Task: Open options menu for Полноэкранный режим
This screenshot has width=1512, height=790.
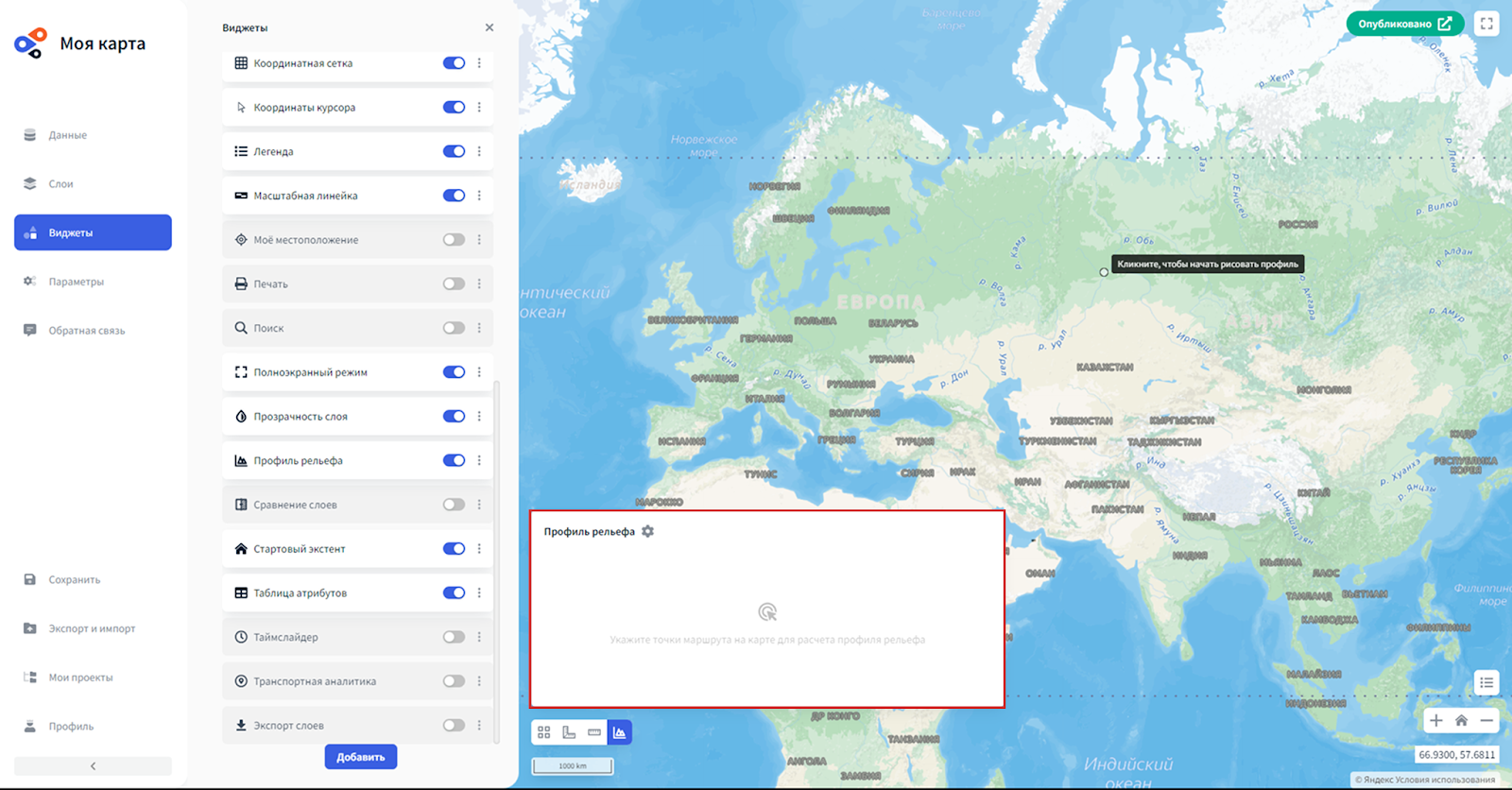Action: (479, 372)
